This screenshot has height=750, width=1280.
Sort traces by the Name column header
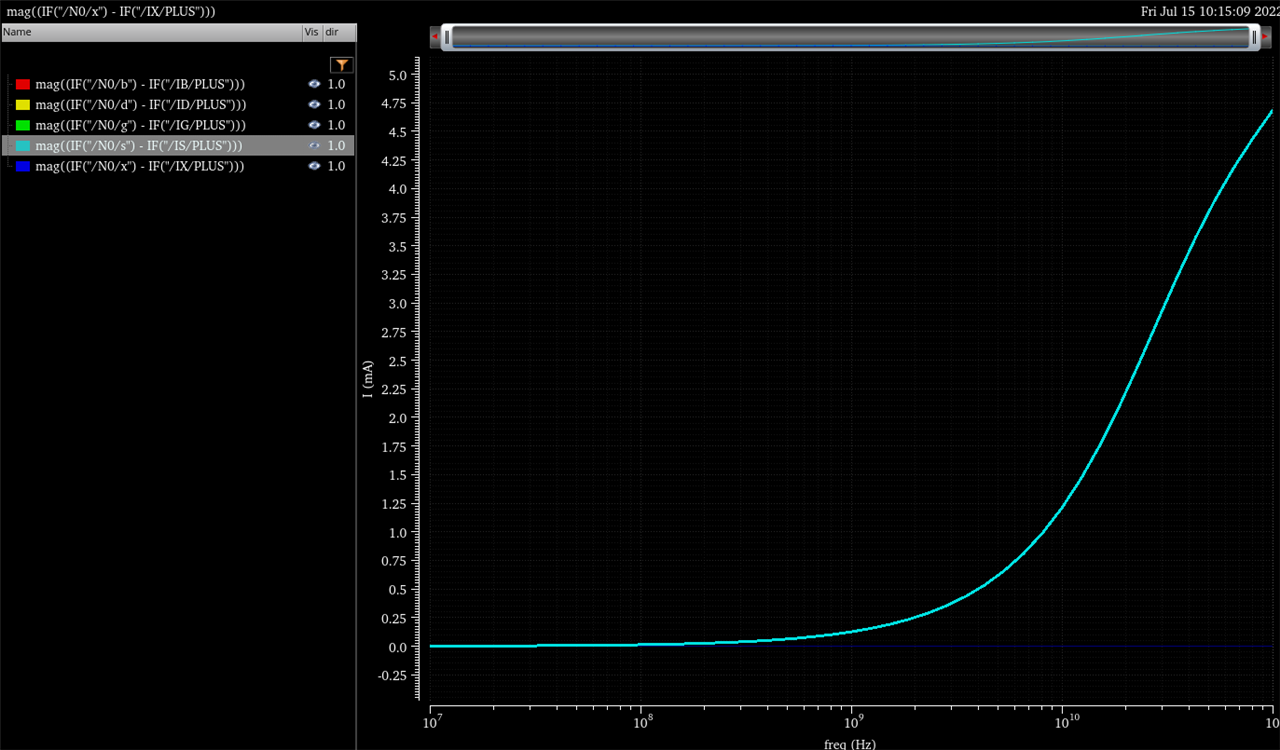click(151, 32)
